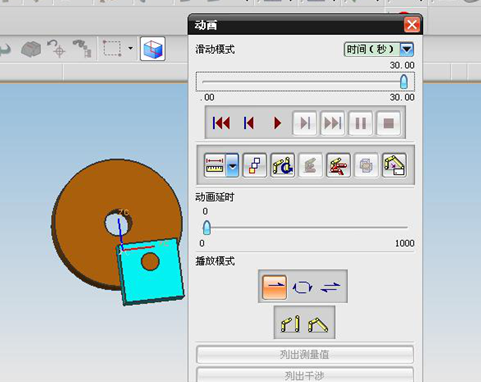
Task: Click the dashed rectangle selection icon
Action: (112, 49)
